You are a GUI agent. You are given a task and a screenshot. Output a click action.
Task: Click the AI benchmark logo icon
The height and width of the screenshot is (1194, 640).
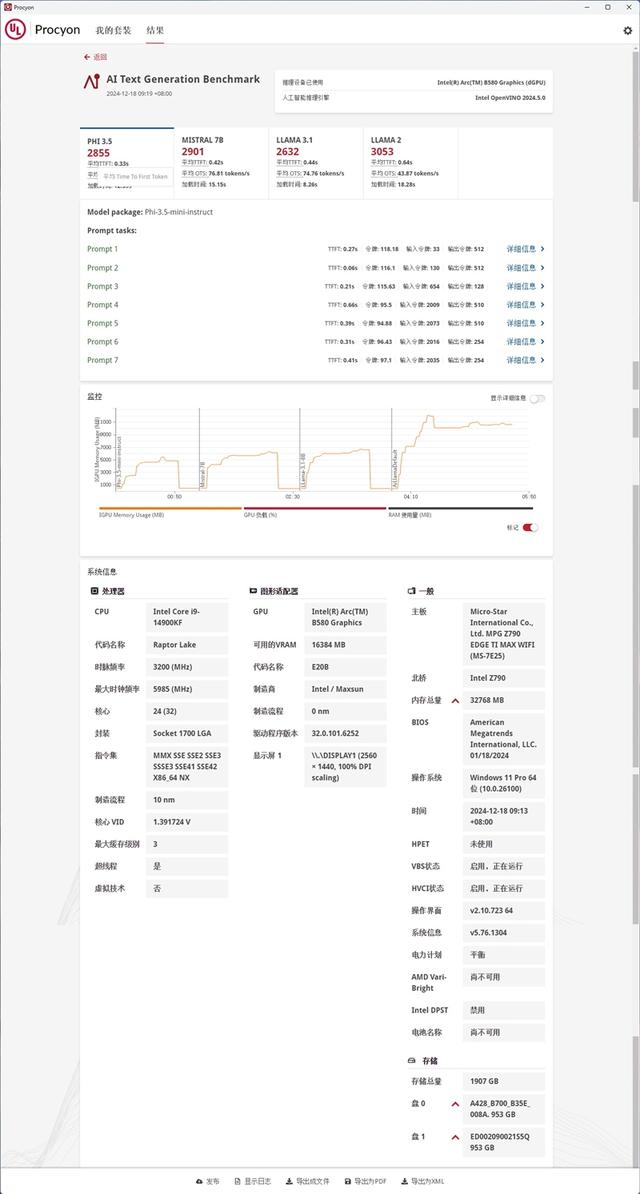coord(91,81)
